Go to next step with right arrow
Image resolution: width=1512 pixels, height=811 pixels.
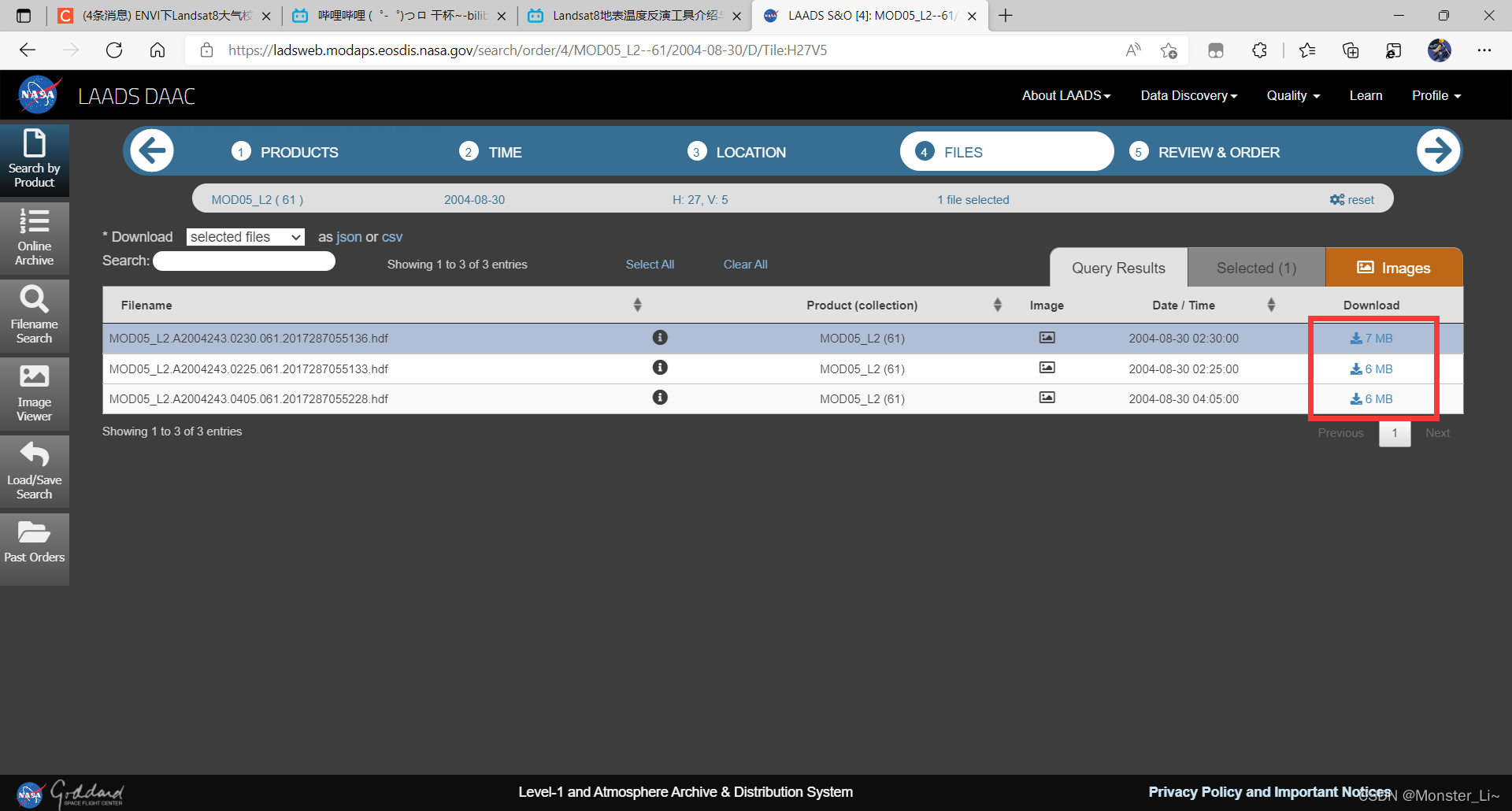(1438, 150)
